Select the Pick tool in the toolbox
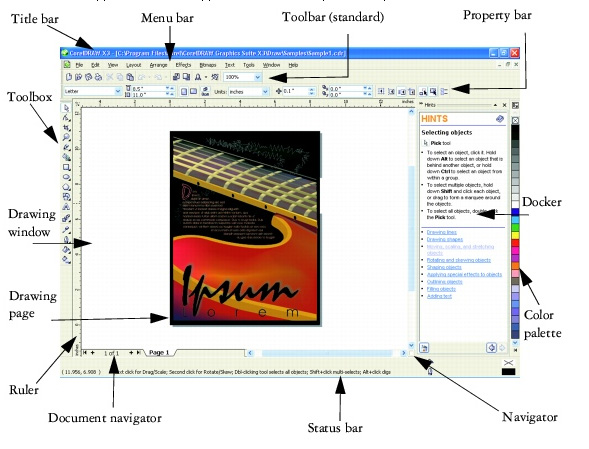The width and height of the screenshot is (589, 449). point(66,108)
